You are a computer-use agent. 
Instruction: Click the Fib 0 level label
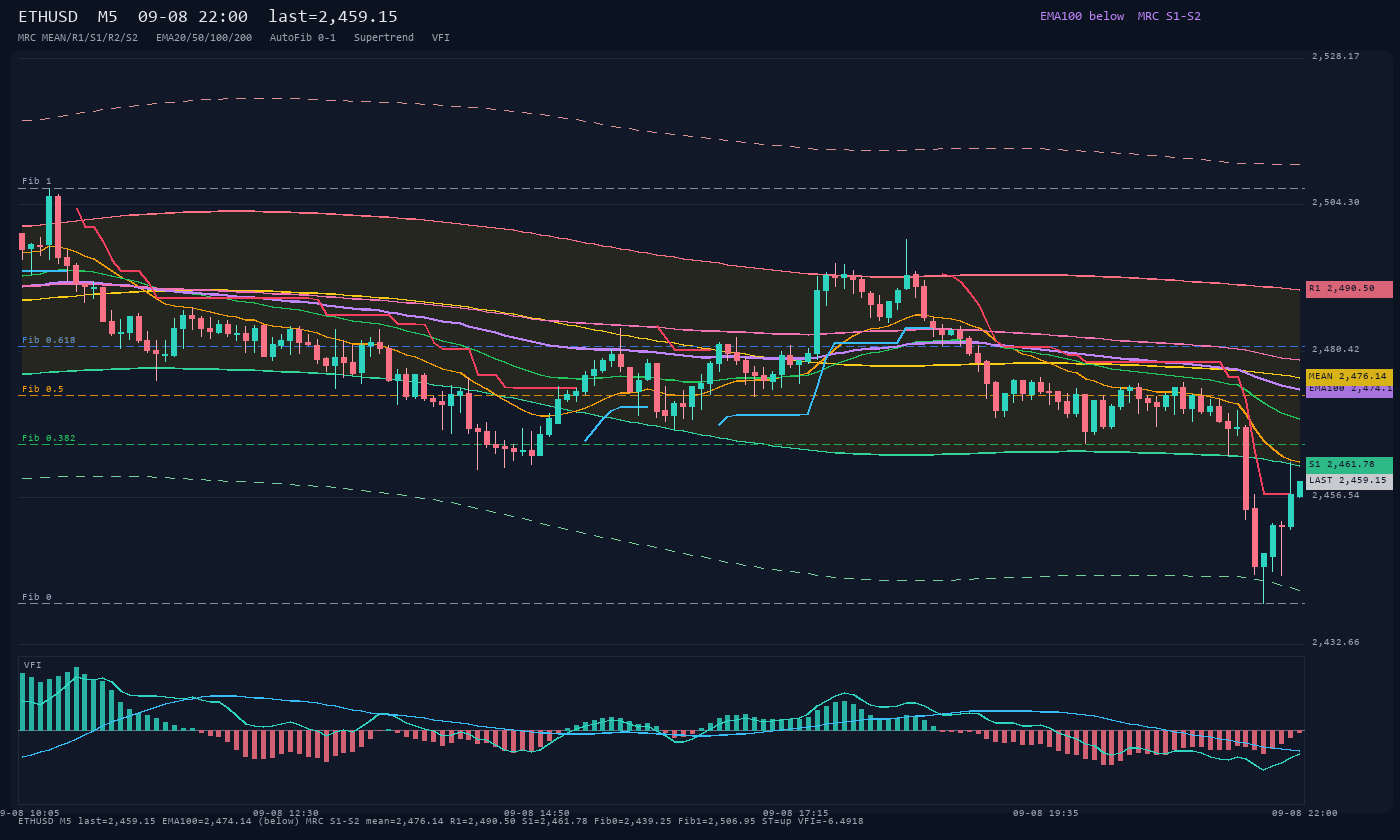[37, 597]
